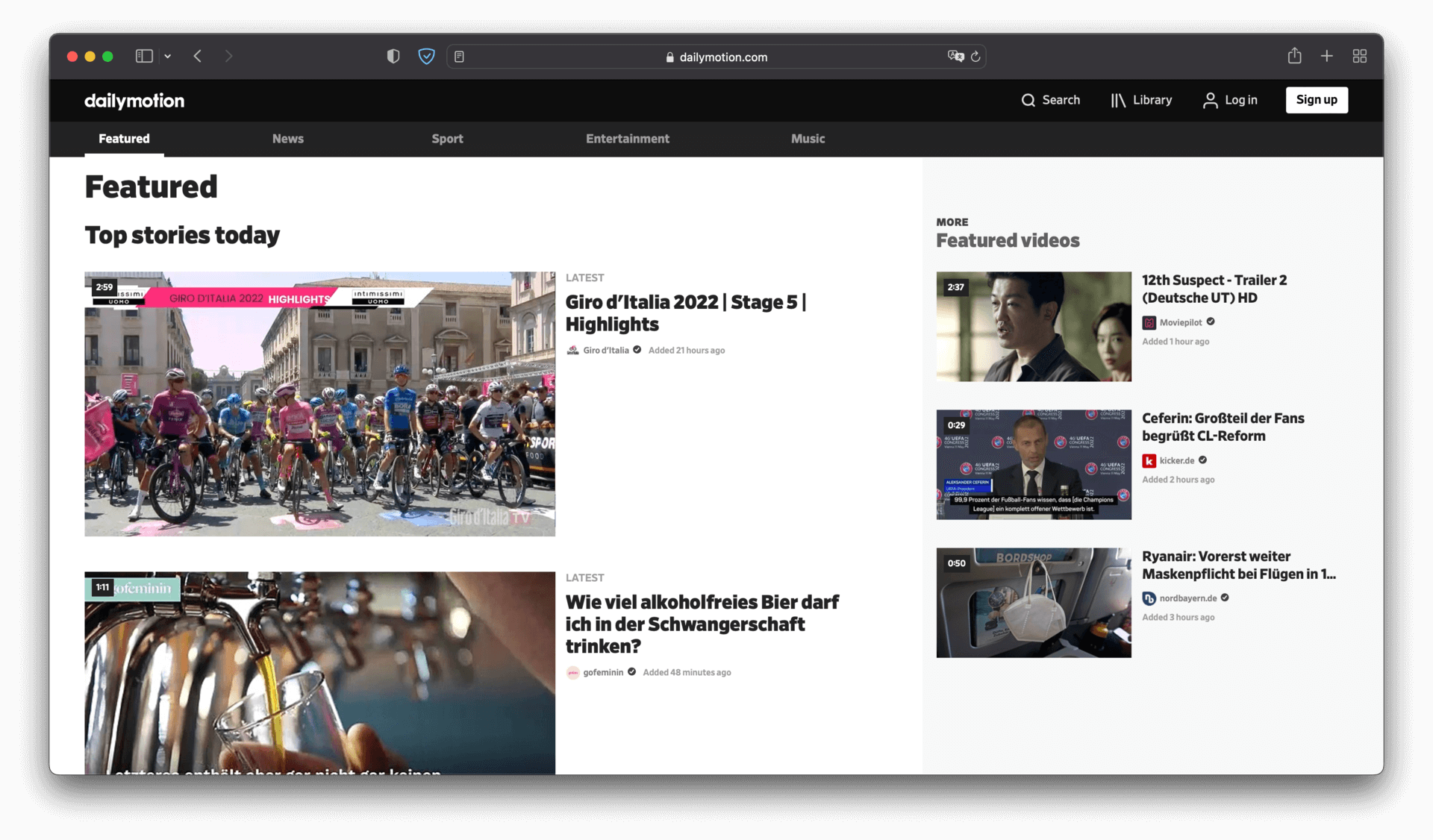Click the translate page icon
This screenshot has height=840, width=1433.
click(955, 56)
